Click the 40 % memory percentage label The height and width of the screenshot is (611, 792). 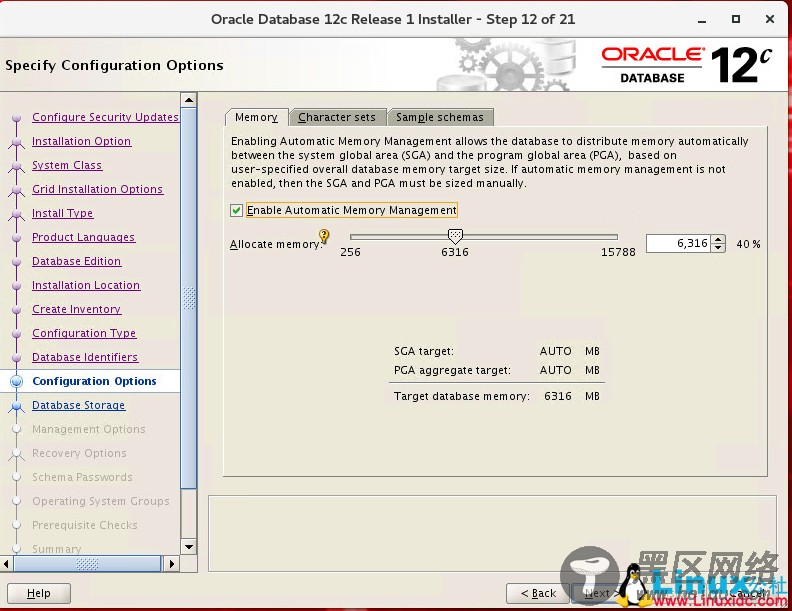748,244
